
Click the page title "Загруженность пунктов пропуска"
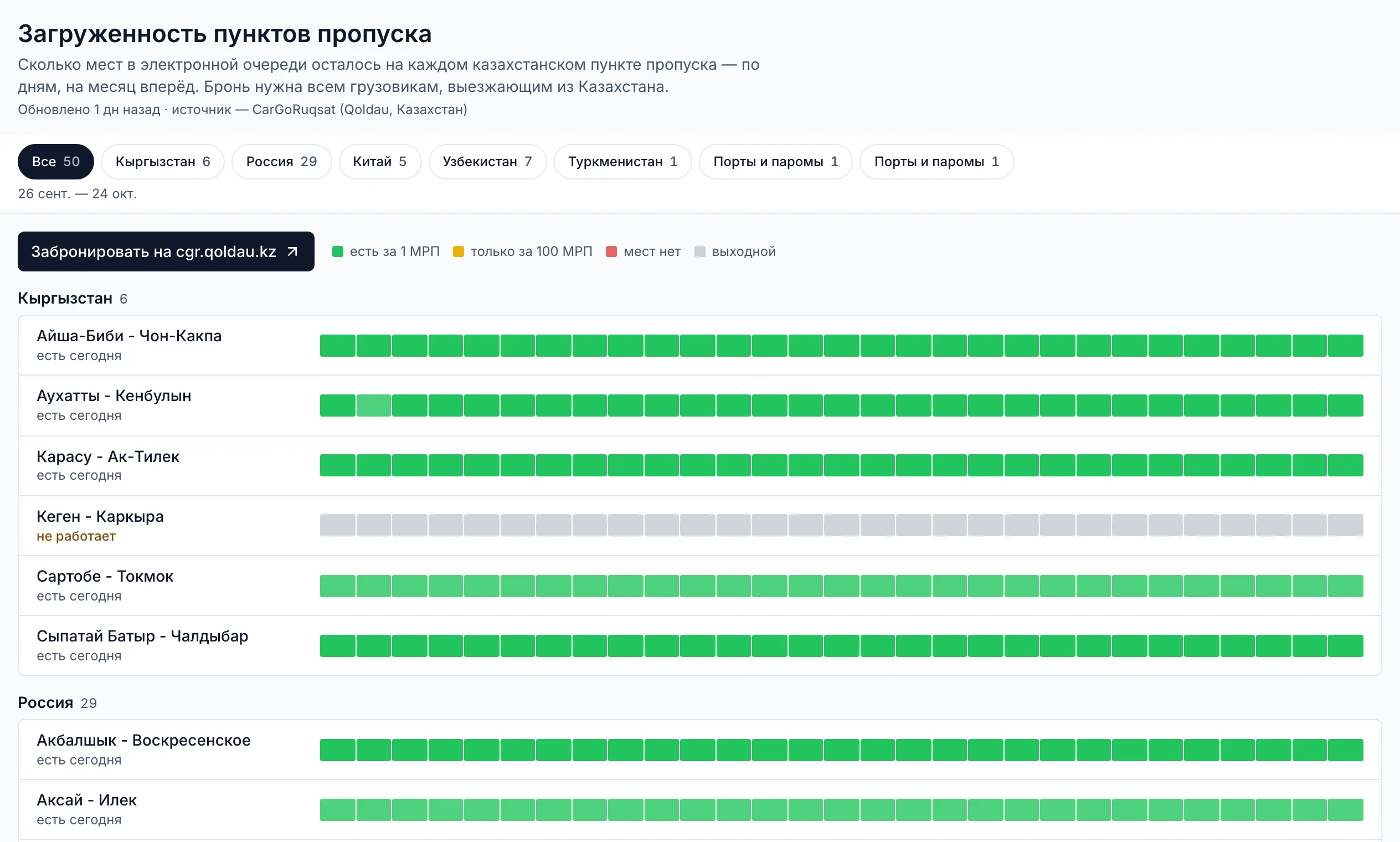coord(225,34)
